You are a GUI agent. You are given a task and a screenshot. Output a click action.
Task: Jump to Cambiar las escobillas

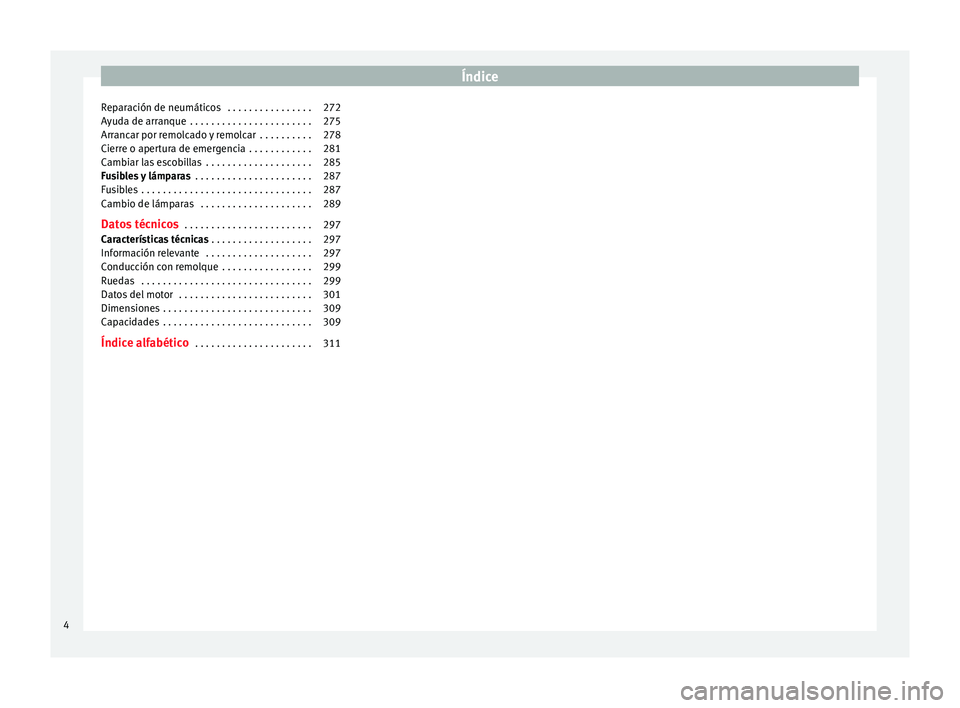pos(151,163)
